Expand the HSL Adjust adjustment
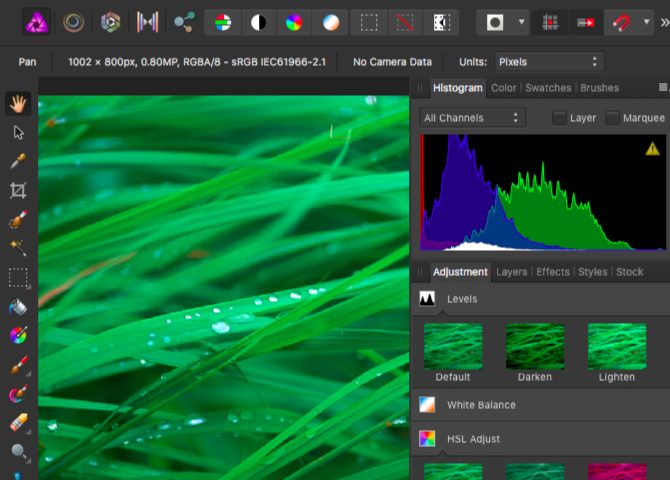 pos(473,439)
